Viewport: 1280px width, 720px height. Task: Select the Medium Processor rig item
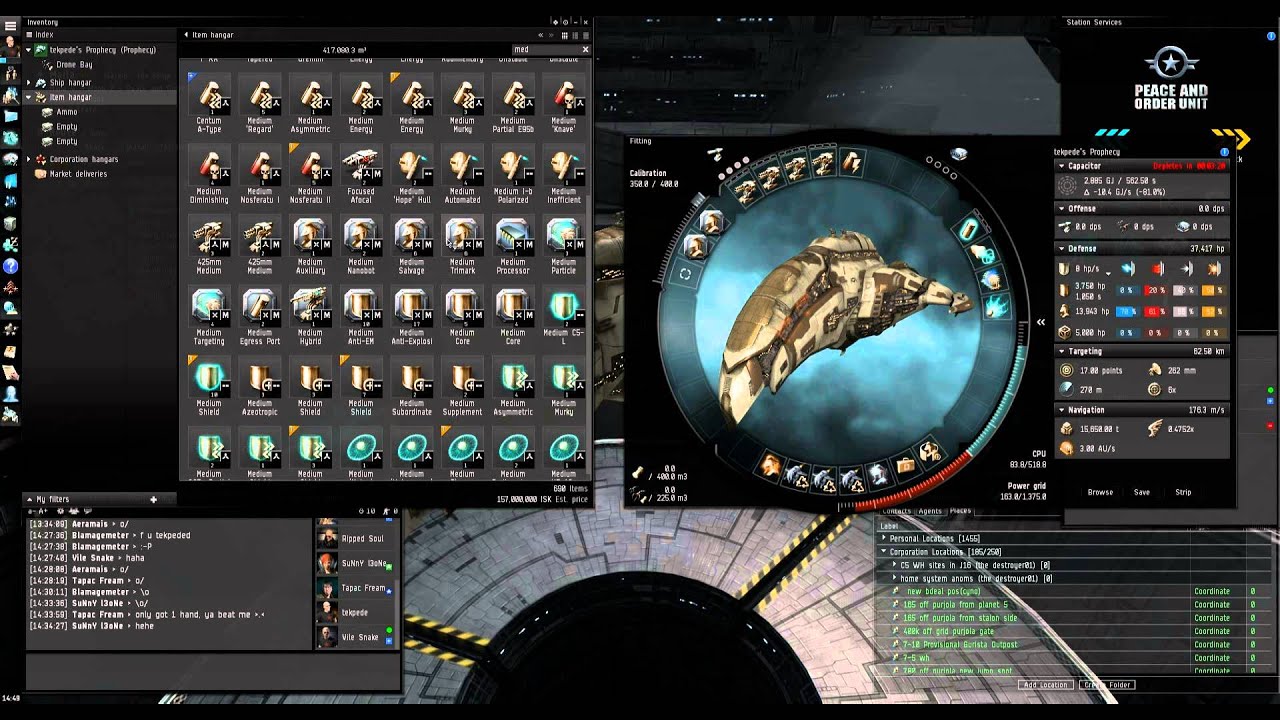513,246
